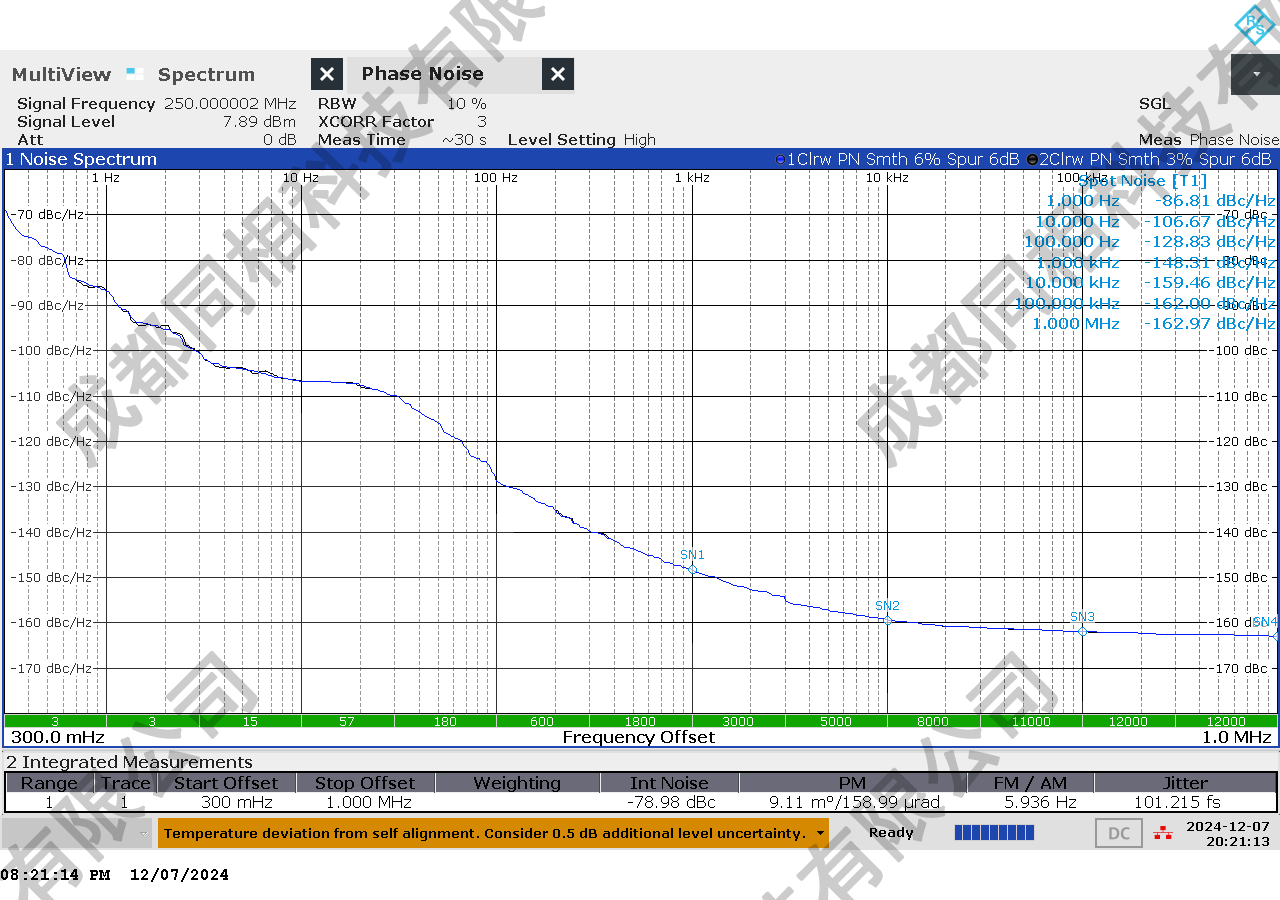
Task: Switch to the Spectrum tab
Action: [x=206, y=74]
